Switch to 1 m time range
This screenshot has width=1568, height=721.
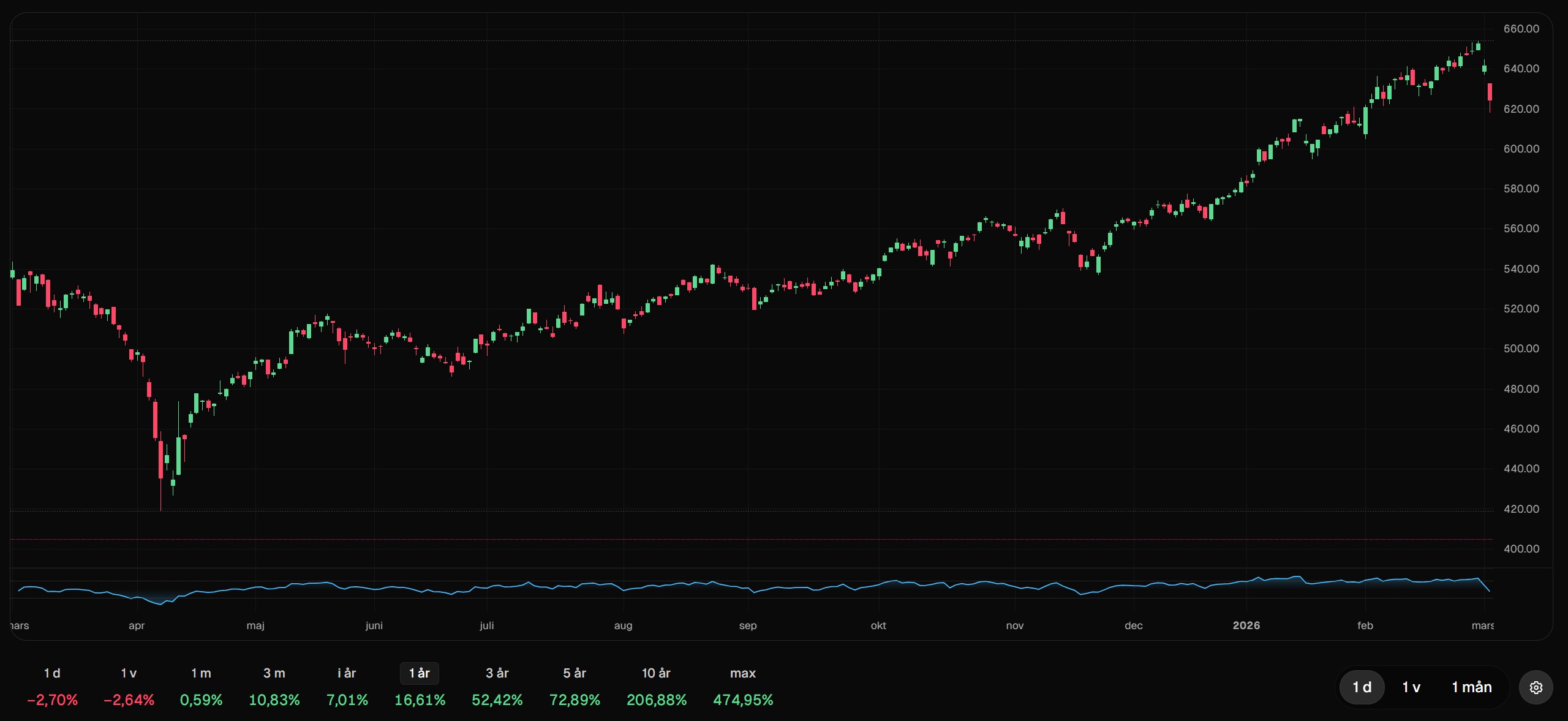(201, 673)
